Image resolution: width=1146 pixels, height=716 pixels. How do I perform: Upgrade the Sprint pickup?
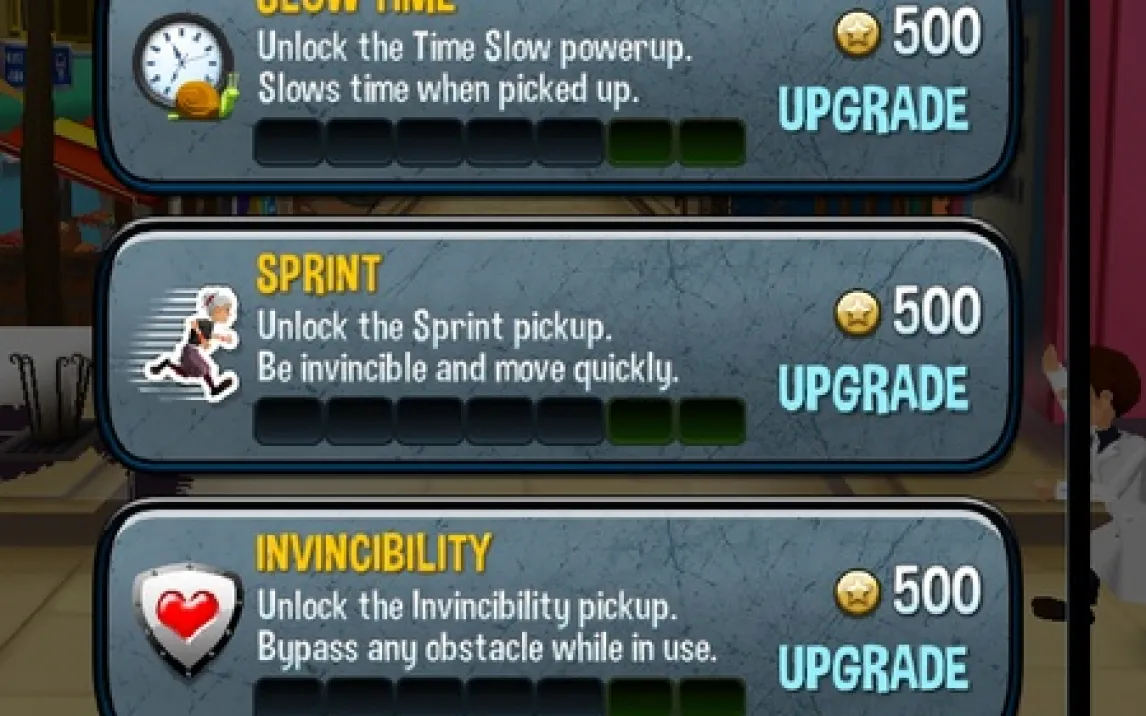point(874,389)
